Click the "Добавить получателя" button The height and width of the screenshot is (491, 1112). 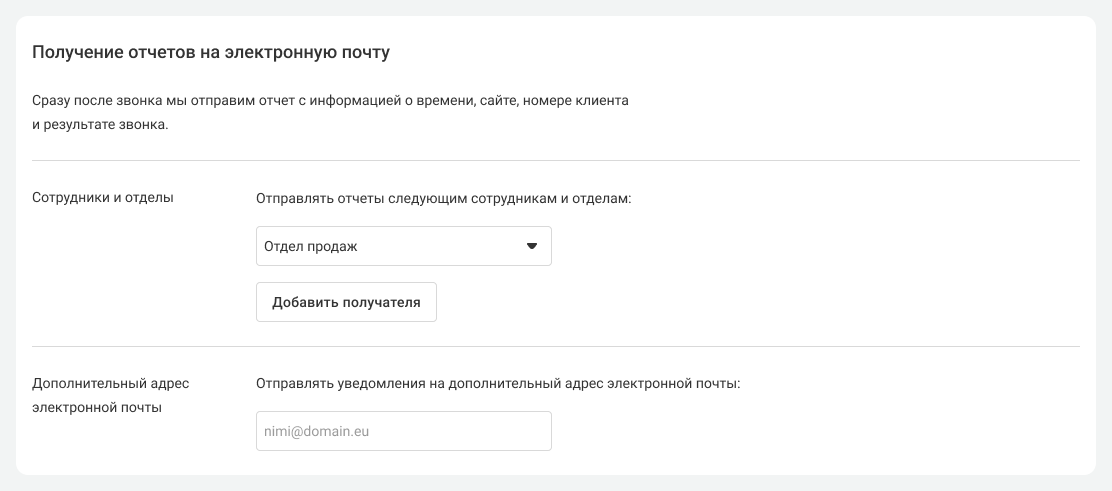(x=346, y=302)
